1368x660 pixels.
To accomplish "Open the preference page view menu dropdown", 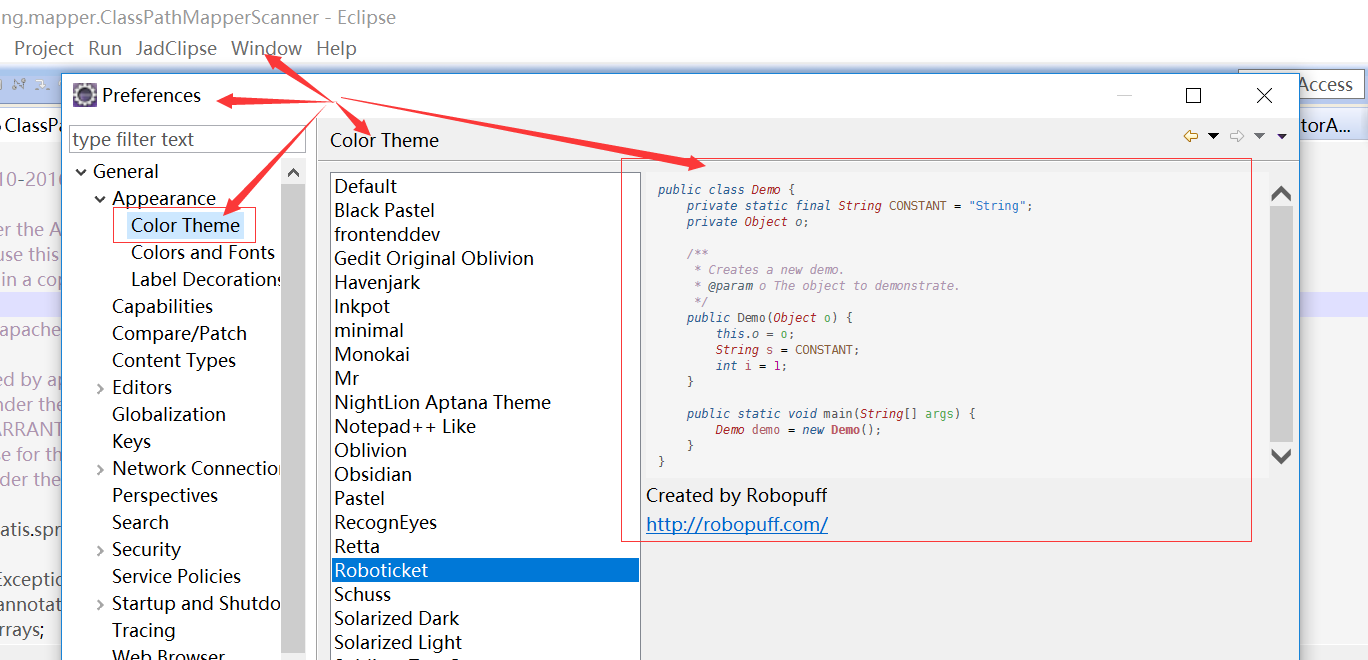I will (1282, 137).
